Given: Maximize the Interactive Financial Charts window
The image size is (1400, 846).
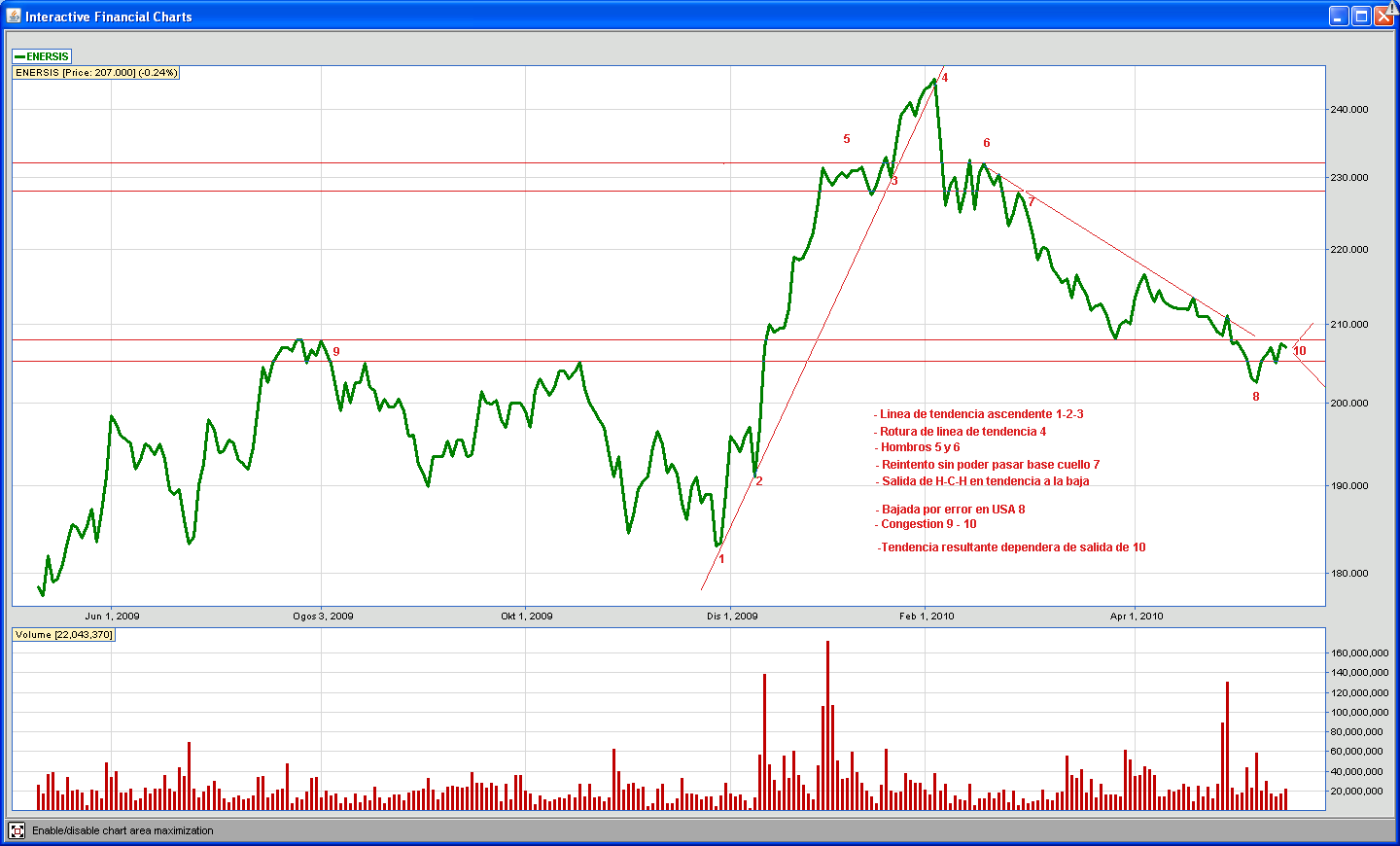Looking at the screenshot, I should [1361, 16].
